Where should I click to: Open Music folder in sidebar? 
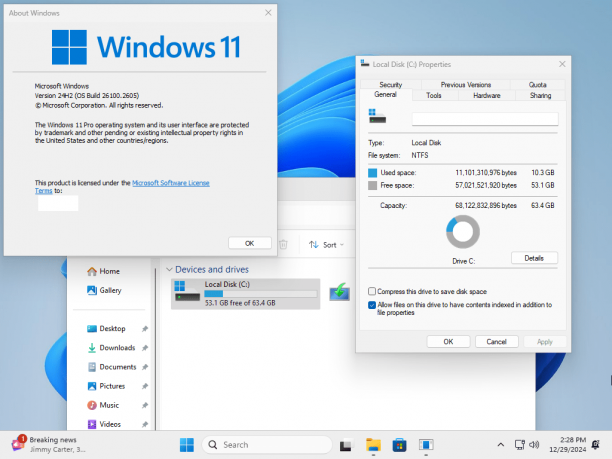tap(103, 405)
